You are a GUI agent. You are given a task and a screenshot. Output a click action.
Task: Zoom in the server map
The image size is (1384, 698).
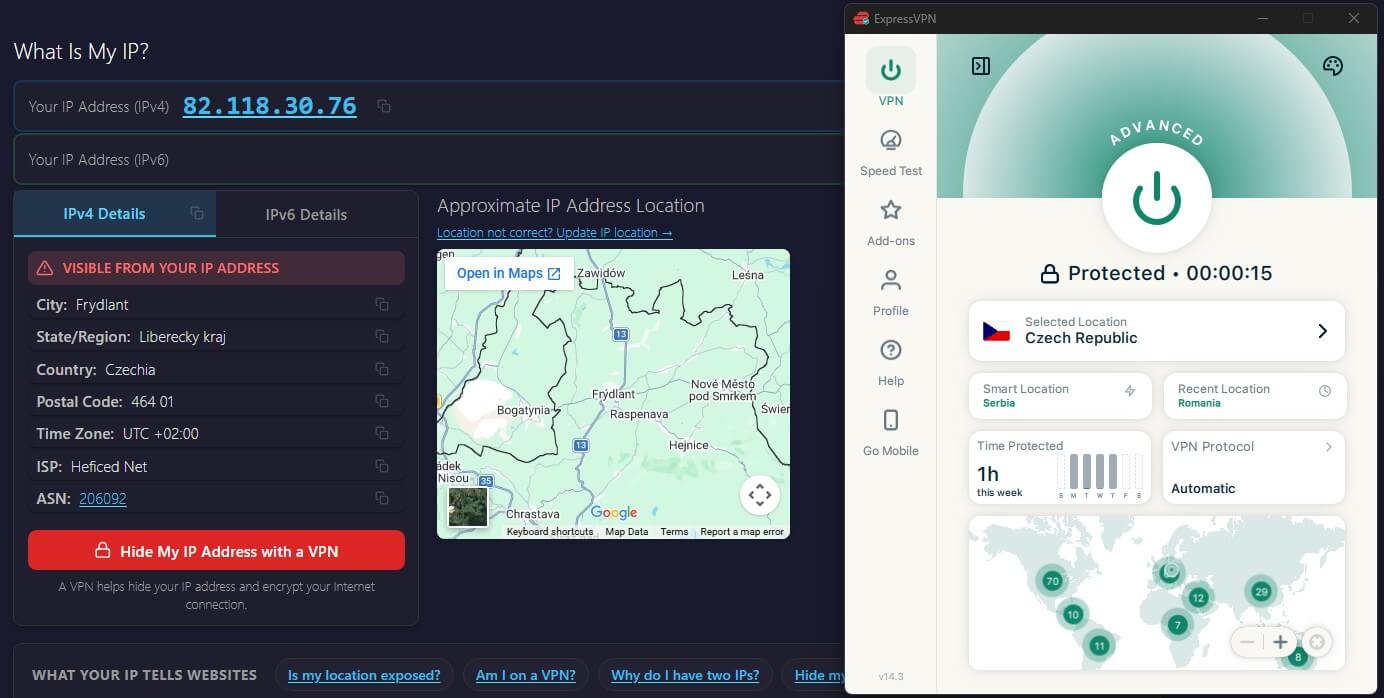point(1280,642)
